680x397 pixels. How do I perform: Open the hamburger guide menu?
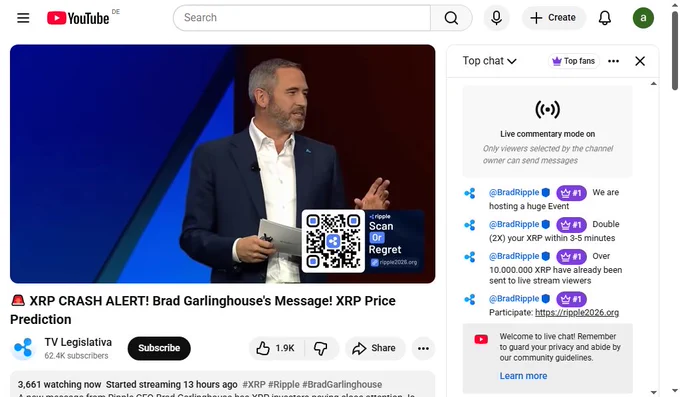(23, 18)
